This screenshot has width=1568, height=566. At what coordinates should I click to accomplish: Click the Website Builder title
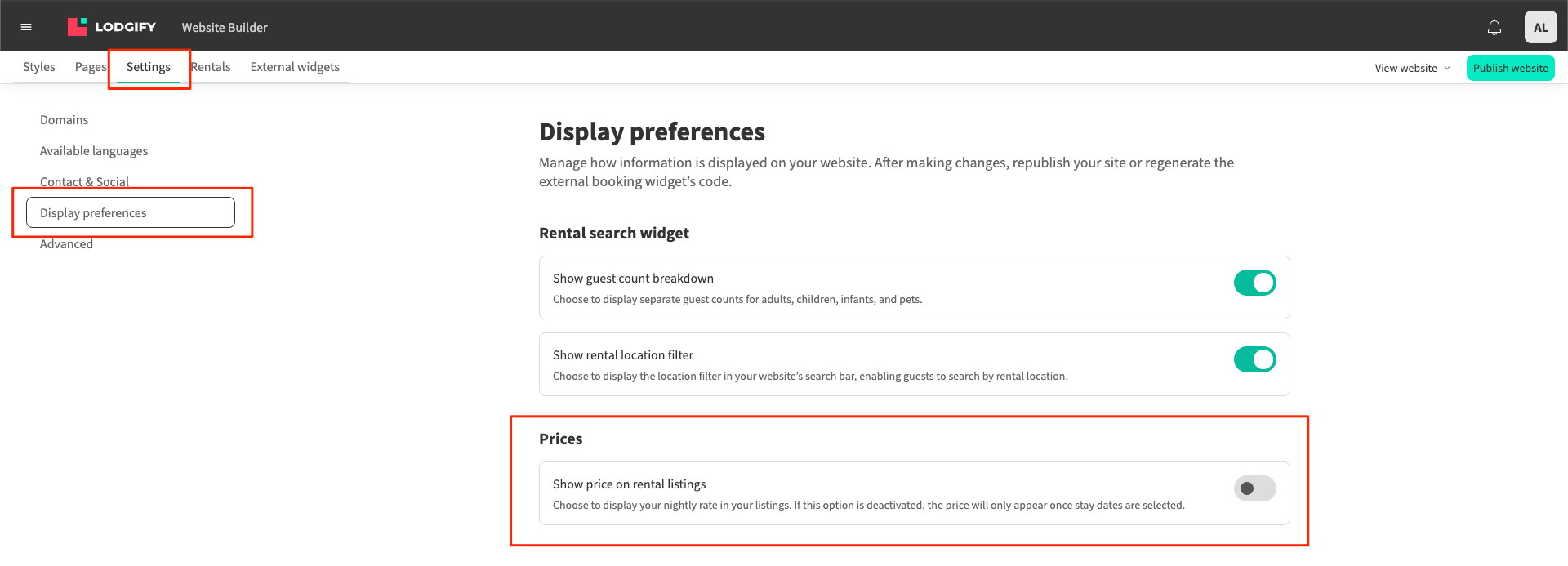coord(225,27)
